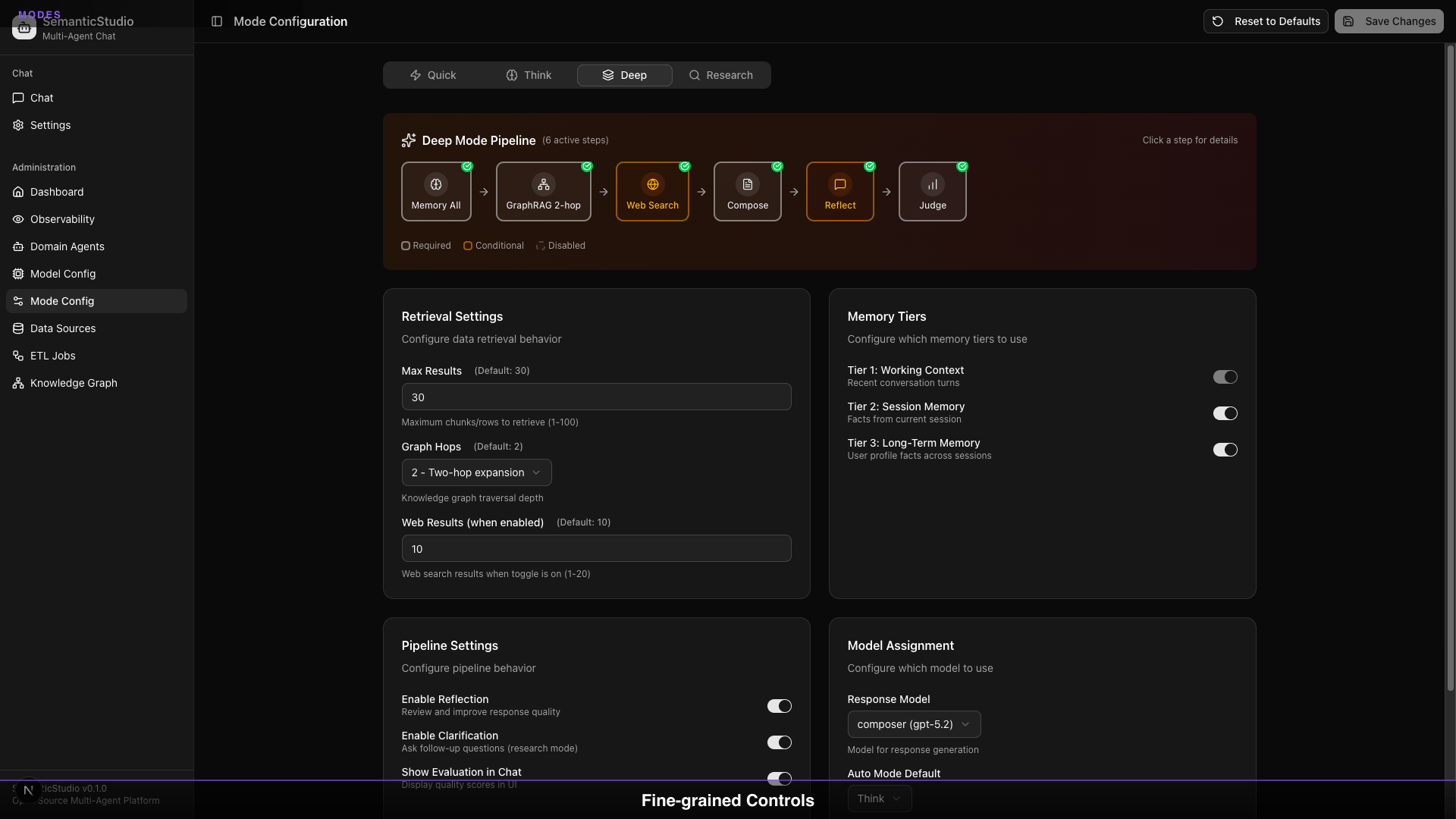Click the Observability eye icon in sidebar
1456x819 pixels.
pyautogui.click(x=17, y=219)
